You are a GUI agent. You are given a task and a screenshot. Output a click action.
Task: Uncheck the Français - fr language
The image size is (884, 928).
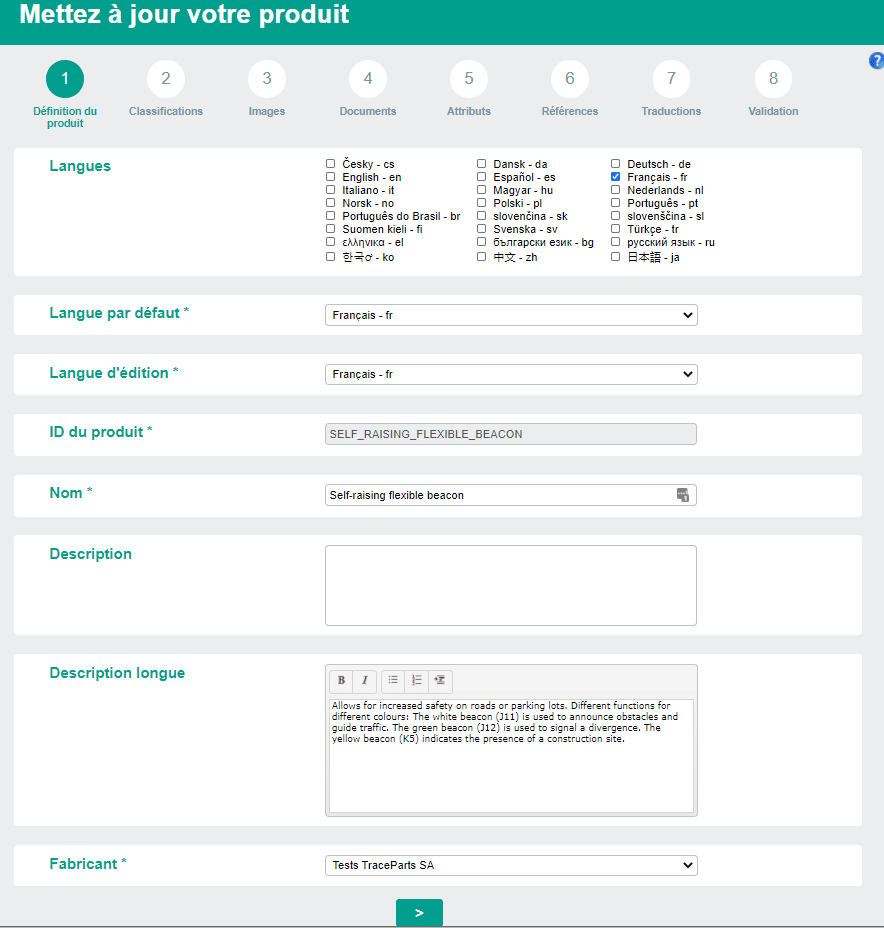click(x=616, y=177)
